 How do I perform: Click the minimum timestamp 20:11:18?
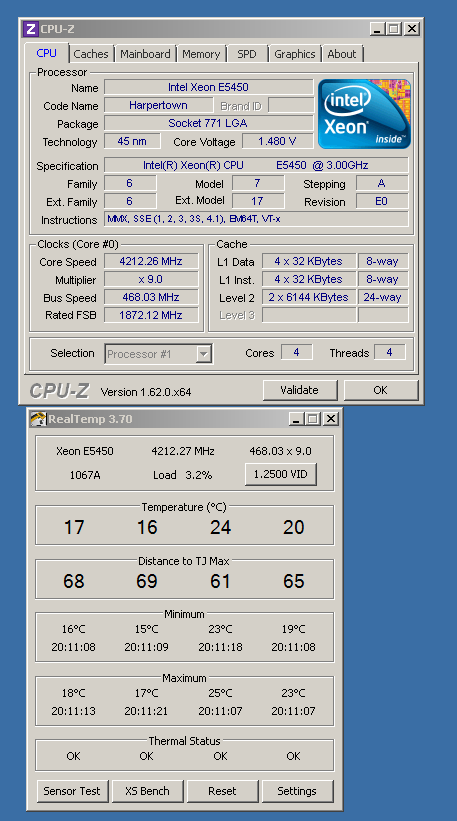[220, 647]
